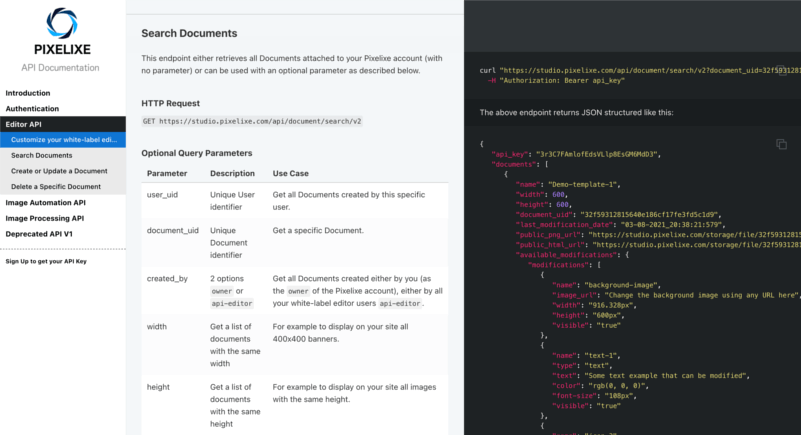Screen dimensions: 801x435
Task: Click the Description column header
Action: 232,174
